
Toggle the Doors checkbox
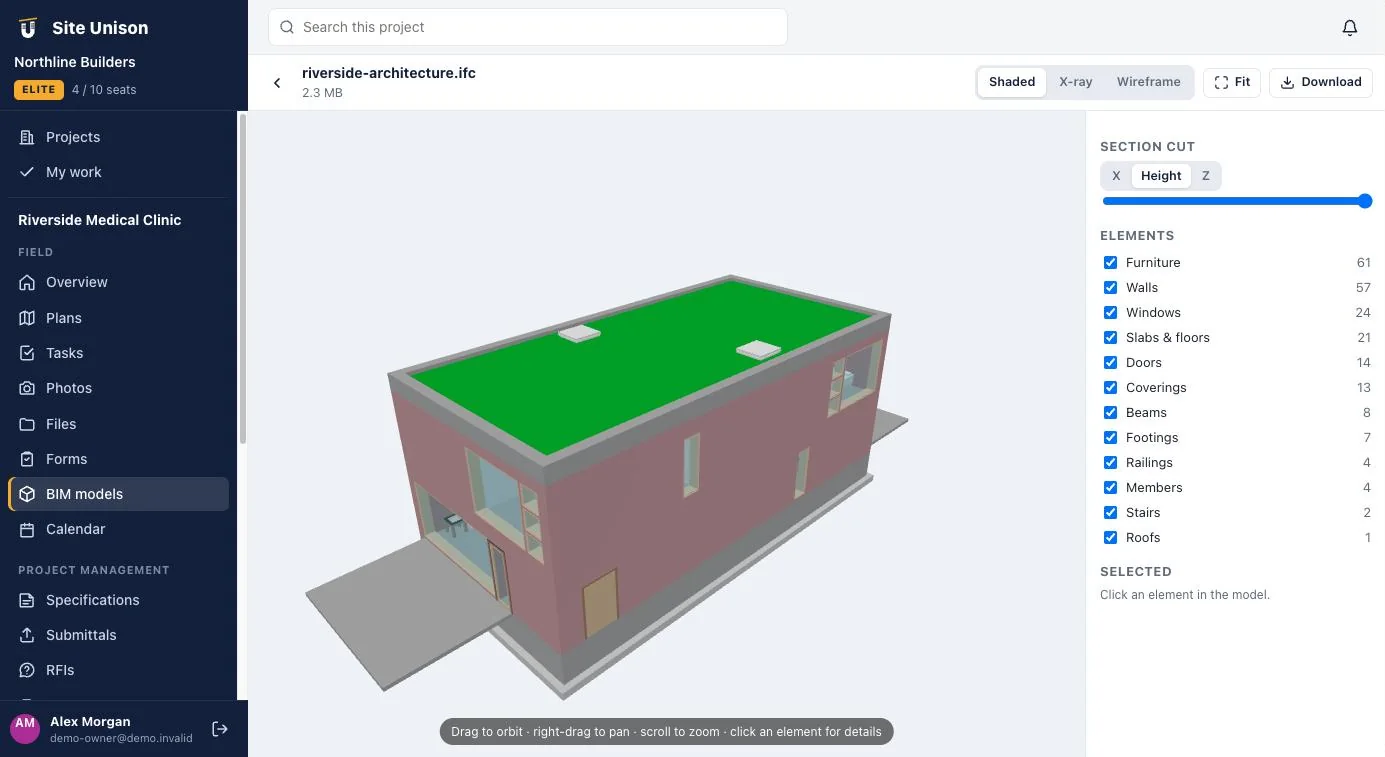pyautogui.click(x=1110, y=362)
